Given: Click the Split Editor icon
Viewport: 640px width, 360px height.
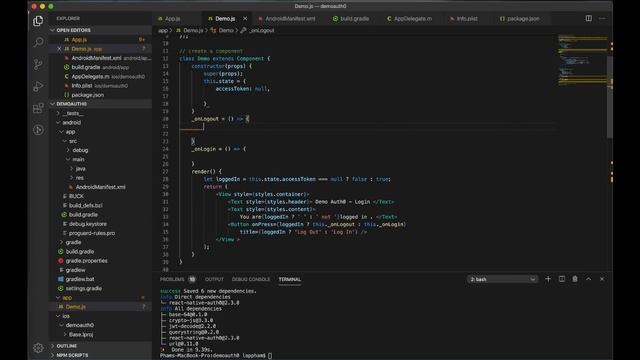Looking at the screenshot, I should tap(589, 18).
